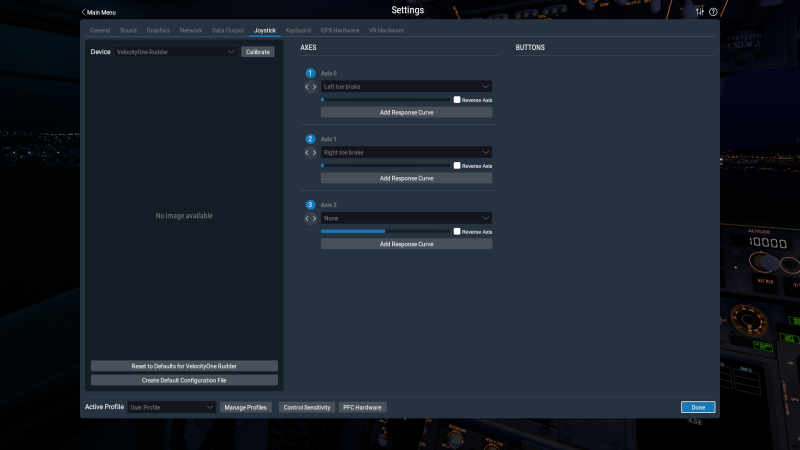Image resolution: width=800 pixels, height=450 pixels.
Task: Enable Reverse Axis for Axis 2
Action: [457, 232]
